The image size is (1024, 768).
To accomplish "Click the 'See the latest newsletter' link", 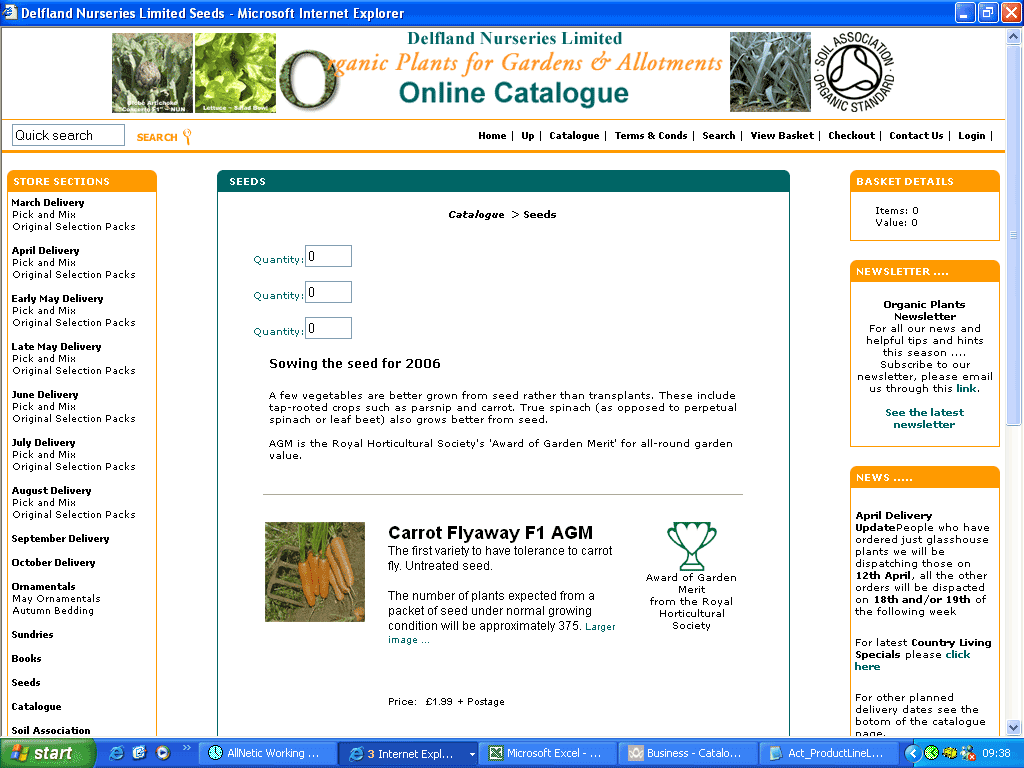I will (924, 418).
